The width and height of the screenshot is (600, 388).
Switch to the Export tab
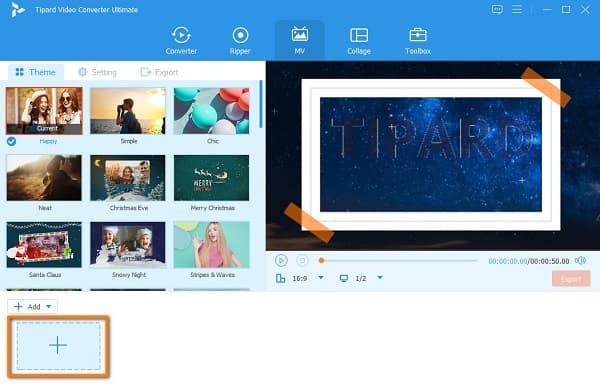[160, 72]
